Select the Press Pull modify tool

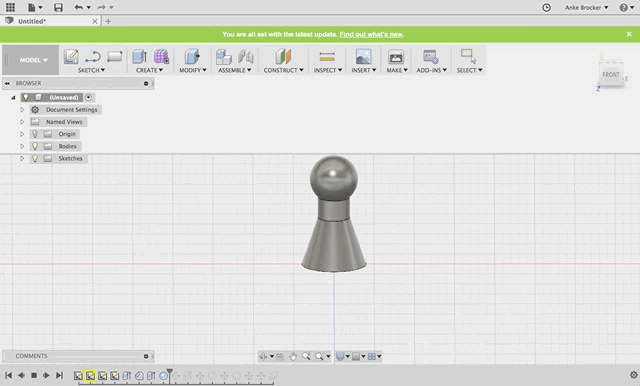(192, 57)
